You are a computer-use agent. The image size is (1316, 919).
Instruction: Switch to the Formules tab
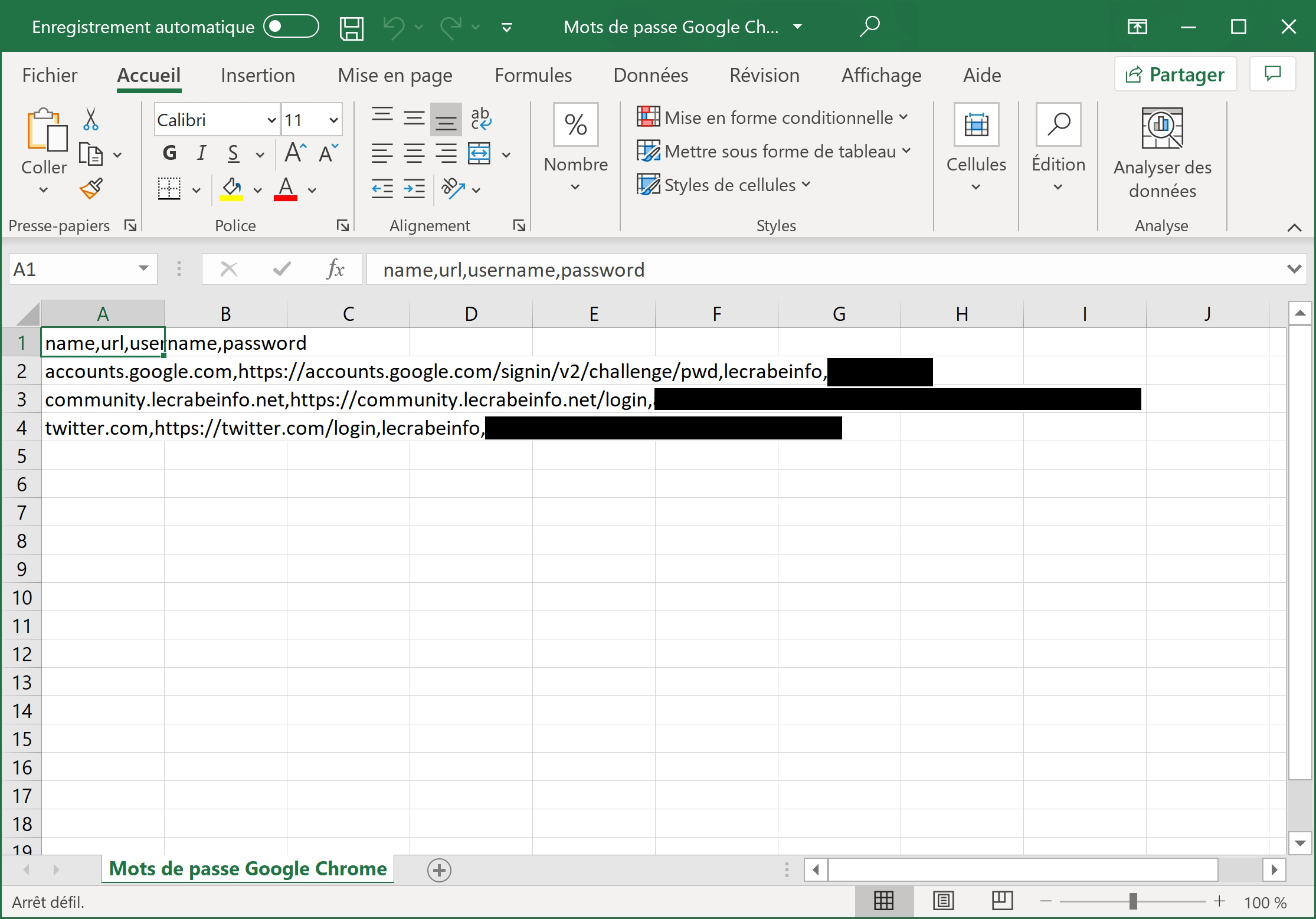[x=533, y=76]
